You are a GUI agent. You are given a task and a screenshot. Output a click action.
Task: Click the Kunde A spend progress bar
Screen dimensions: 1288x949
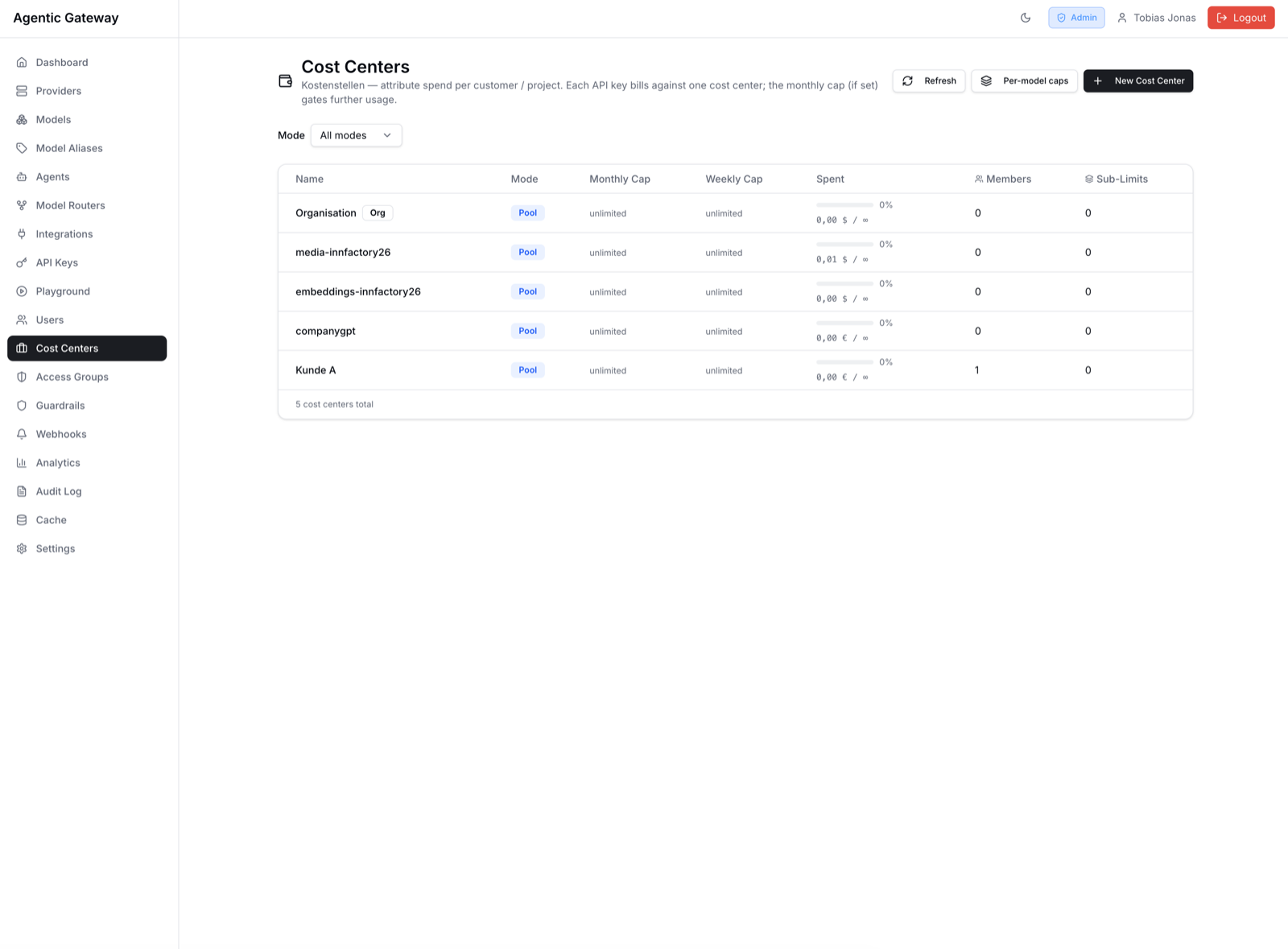844,362
